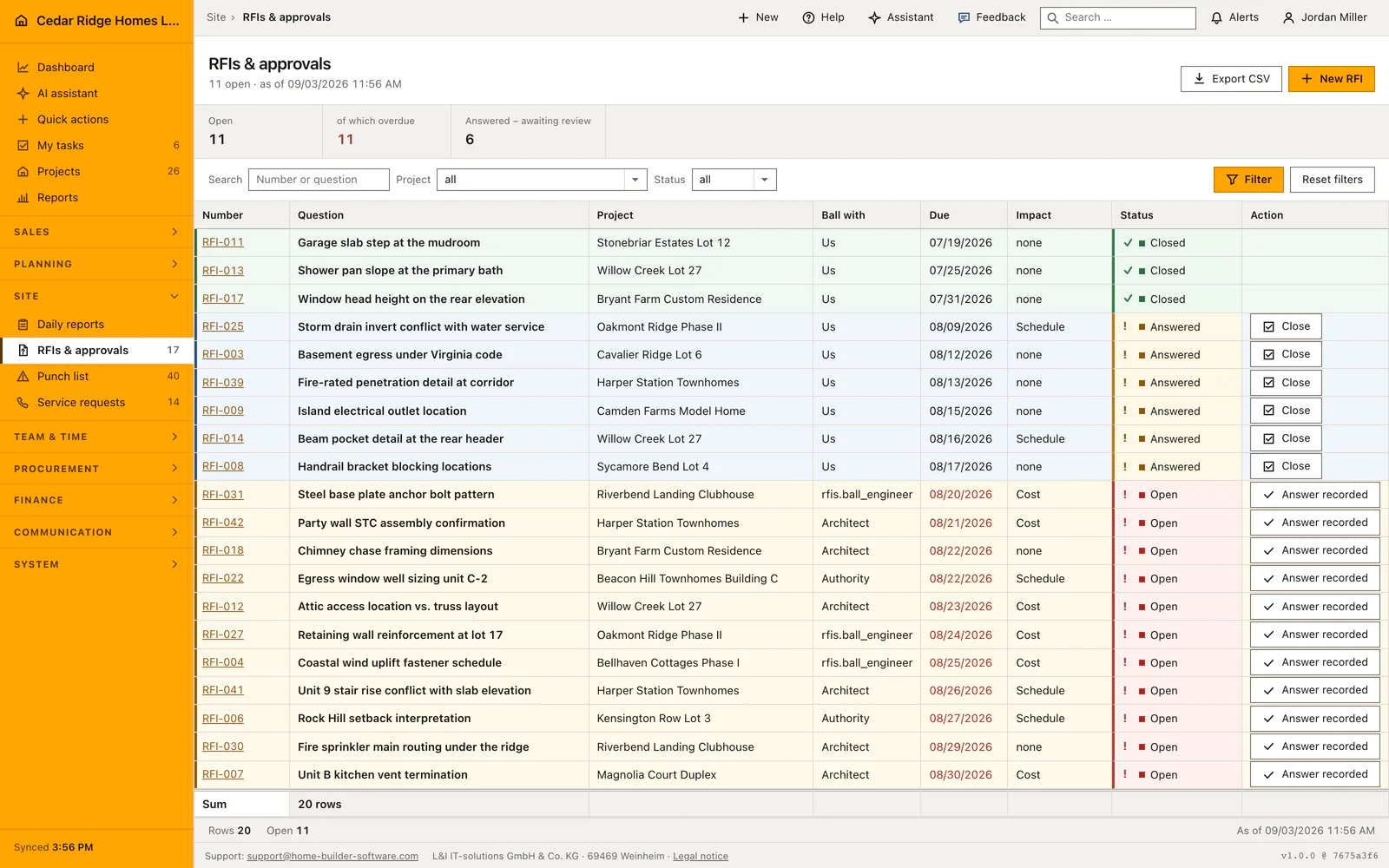Click the New plus icon in the top bar

(743, 17)
